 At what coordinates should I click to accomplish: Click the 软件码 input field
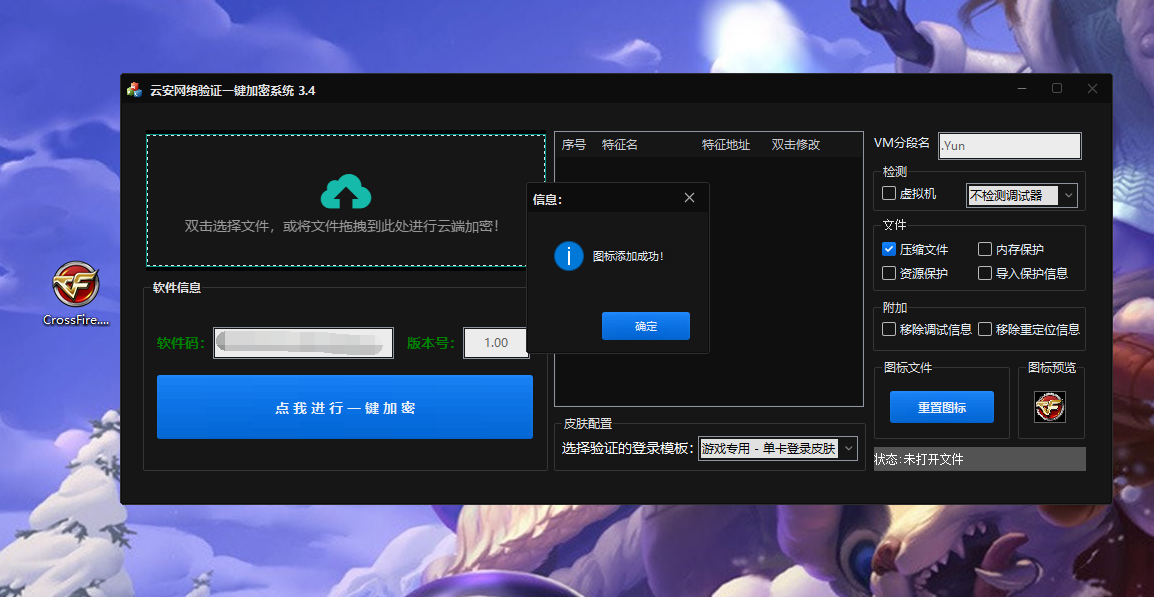[303, 343]
